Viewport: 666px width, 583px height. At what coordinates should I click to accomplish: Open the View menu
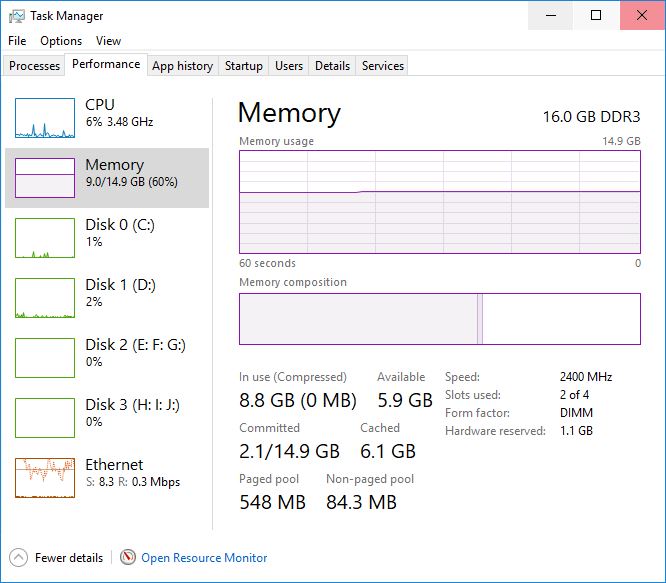pos(108,41)
